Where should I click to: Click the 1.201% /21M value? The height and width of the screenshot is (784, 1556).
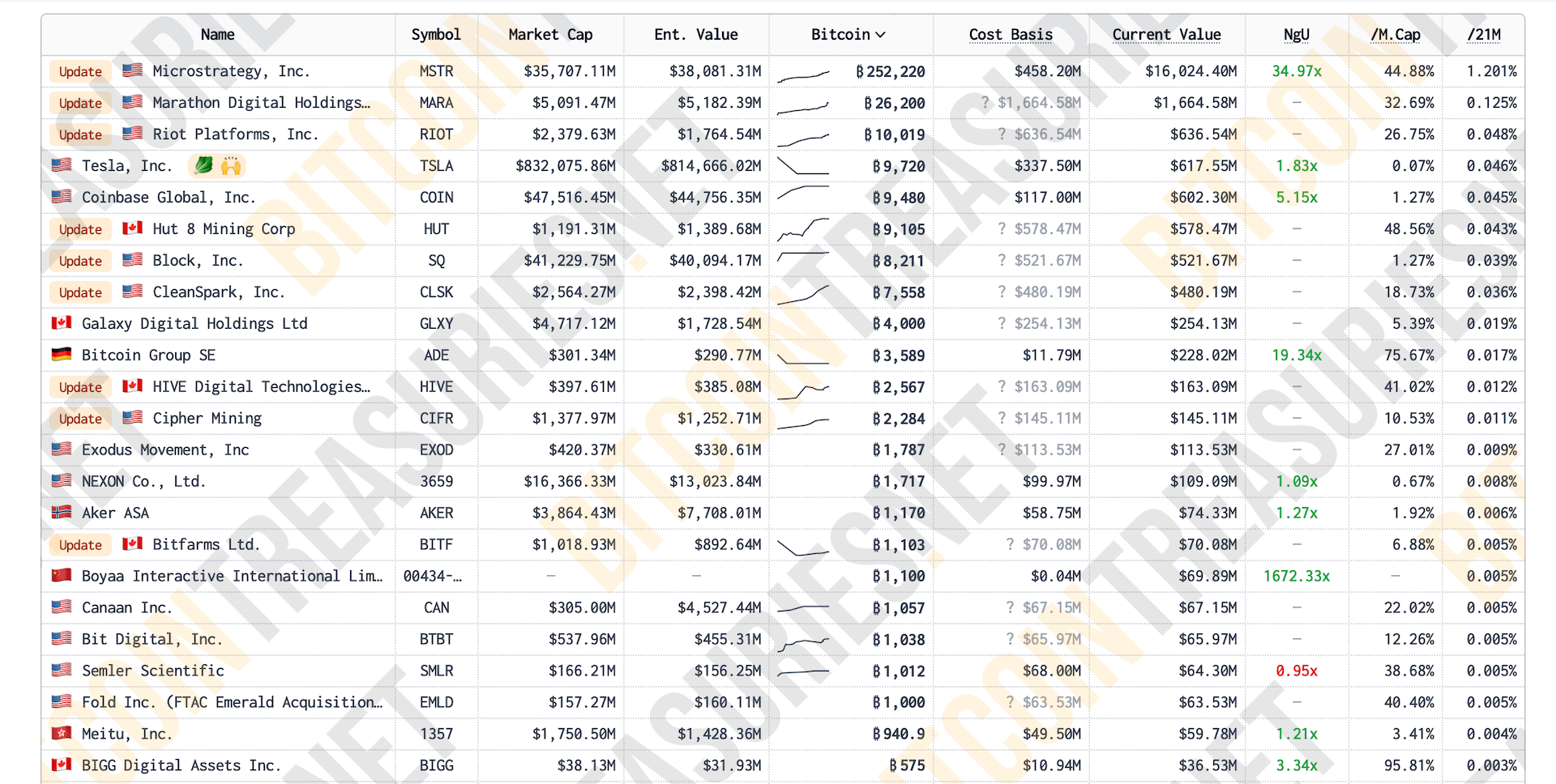coord(1491,71)
